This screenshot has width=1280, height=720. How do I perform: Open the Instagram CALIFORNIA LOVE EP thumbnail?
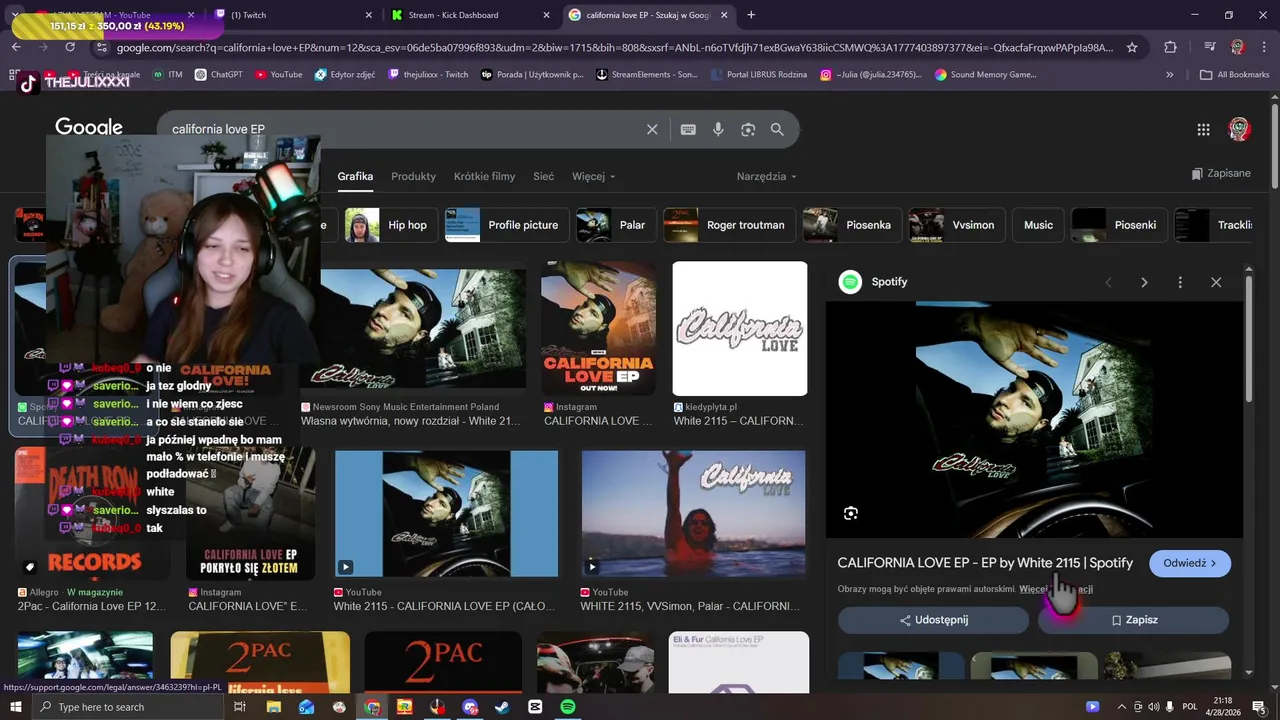(x=598, y=328)
